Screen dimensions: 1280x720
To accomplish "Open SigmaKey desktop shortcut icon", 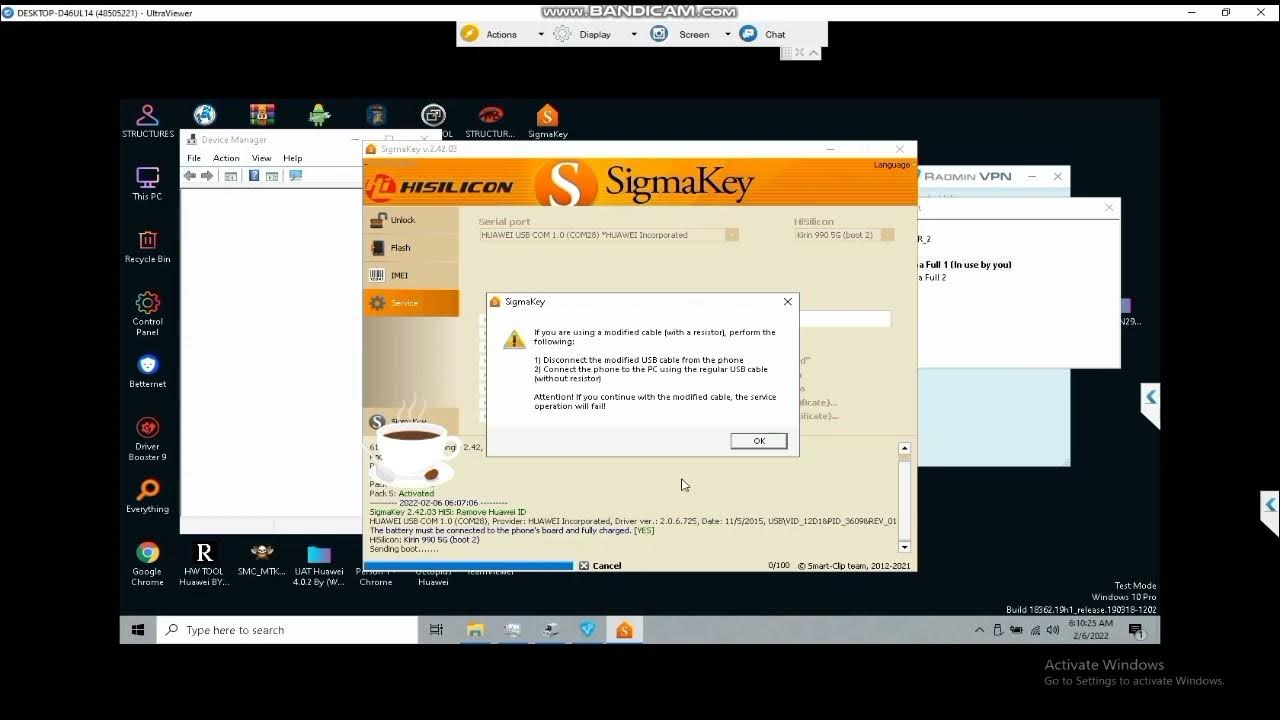I will 547,121.
